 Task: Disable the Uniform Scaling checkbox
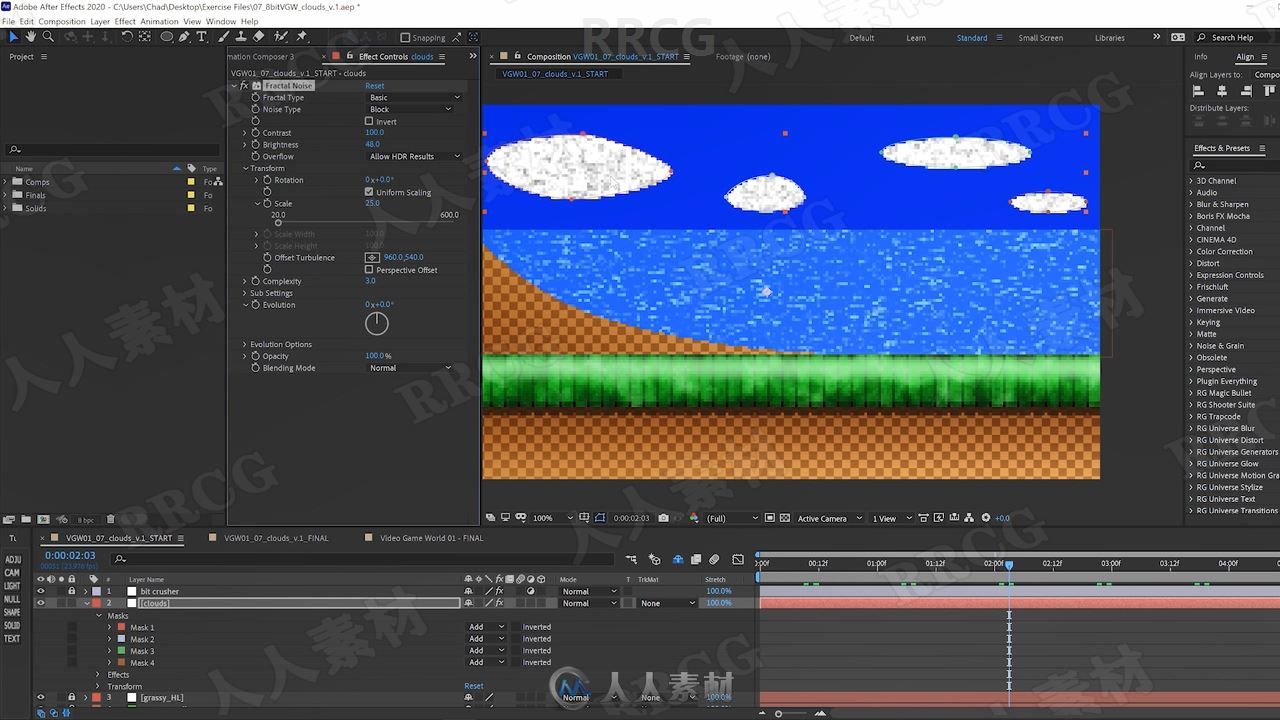point(369,192)
